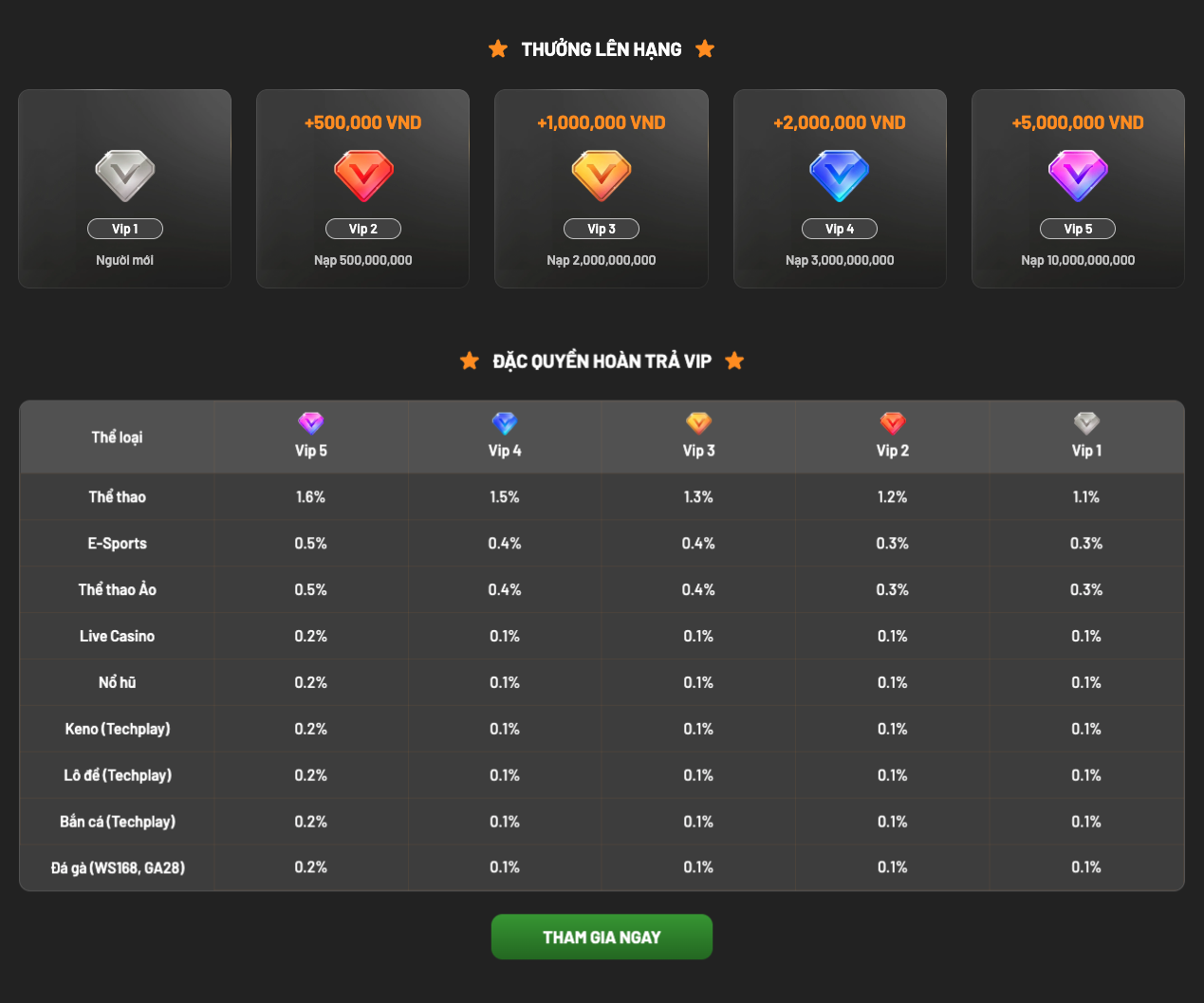Click the small blue Vip 4 gem in the table header

[x=505, y=423]
